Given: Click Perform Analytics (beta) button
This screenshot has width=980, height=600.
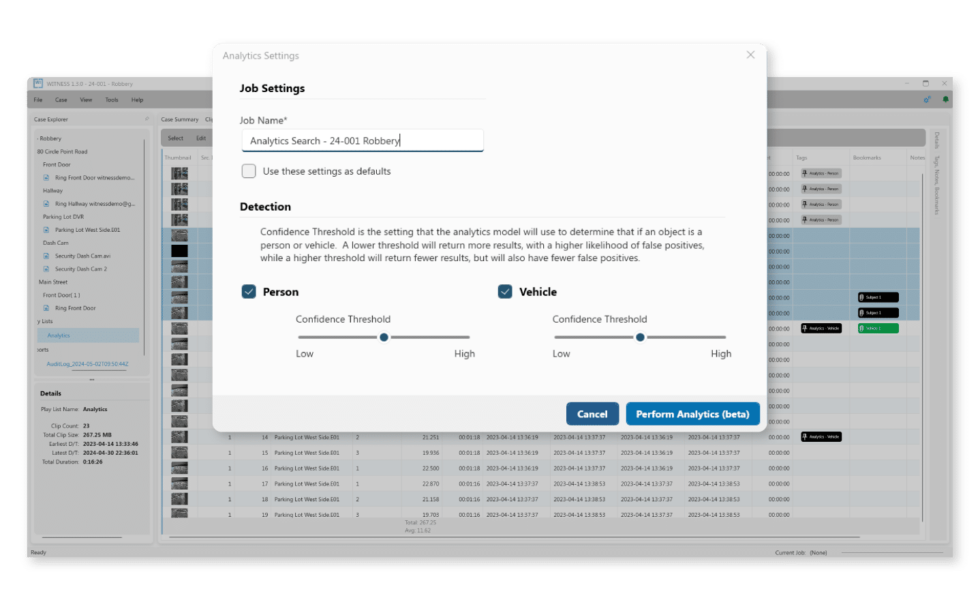Looking at the screenshot, I should click(x=692, y=414).
